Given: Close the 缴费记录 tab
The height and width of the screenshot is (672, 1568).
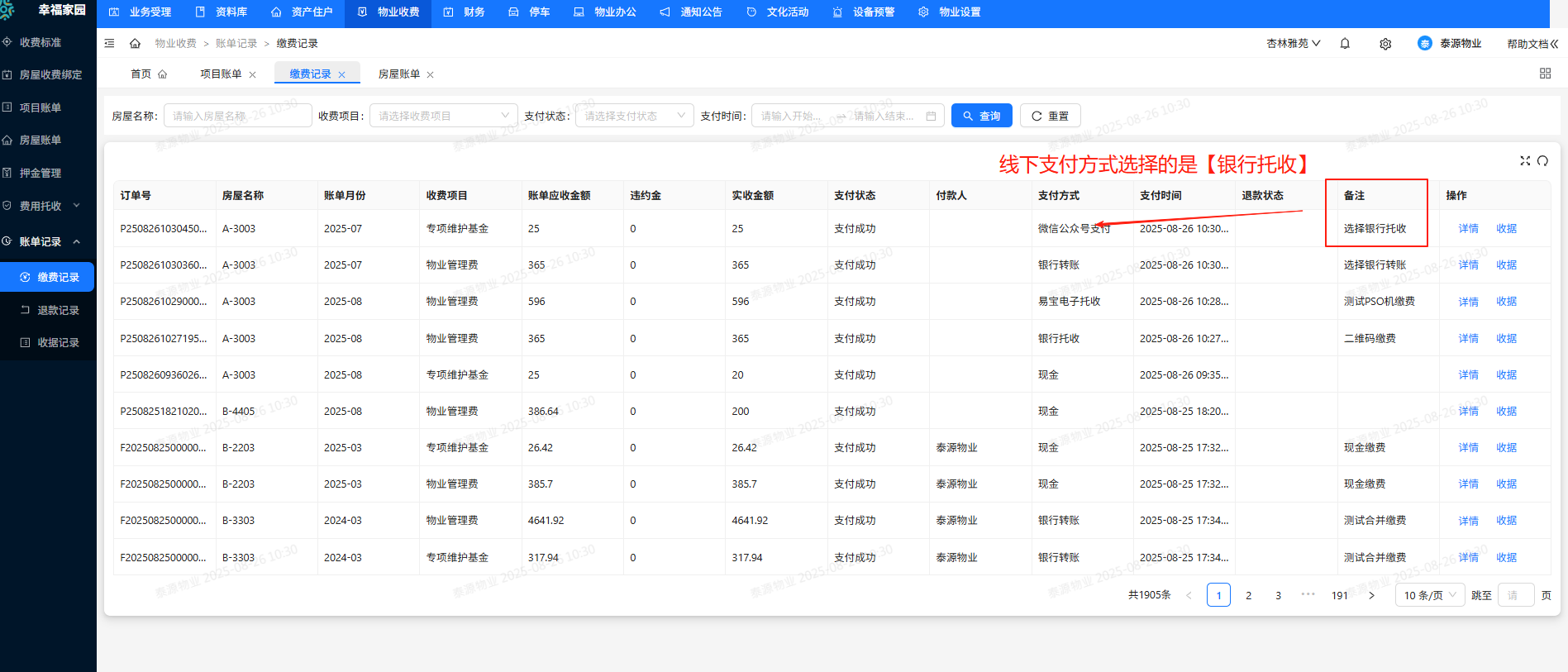Looking at the screenshot, I should (x=341, y=74).
